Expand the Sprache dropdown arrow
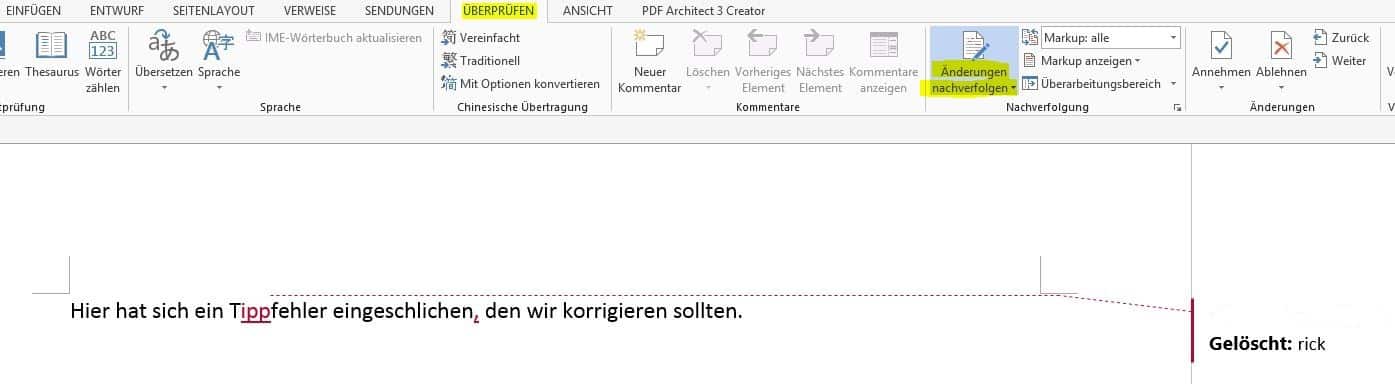This screenshot has height=384, width=1395. point(218,88)
